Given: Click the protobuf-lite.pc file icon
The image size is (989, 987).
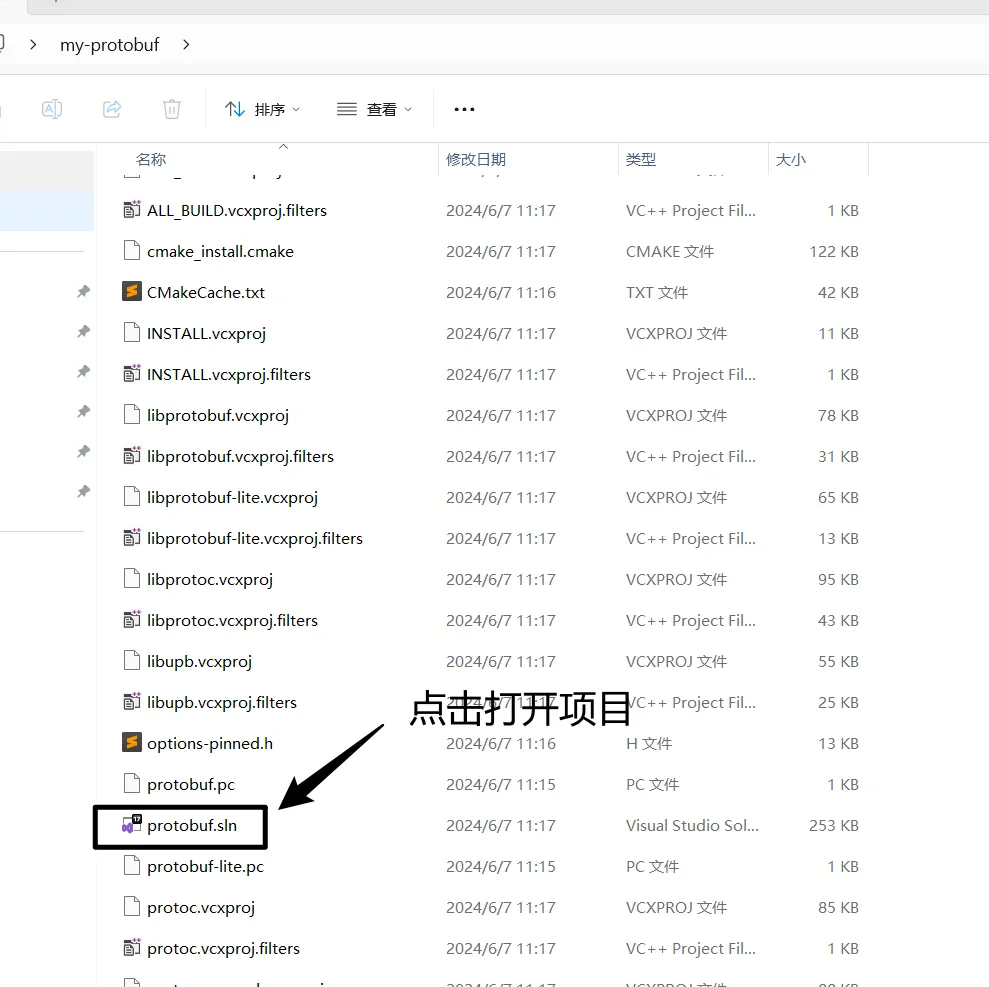Looking at the screenshot, I should coord(132,865).
